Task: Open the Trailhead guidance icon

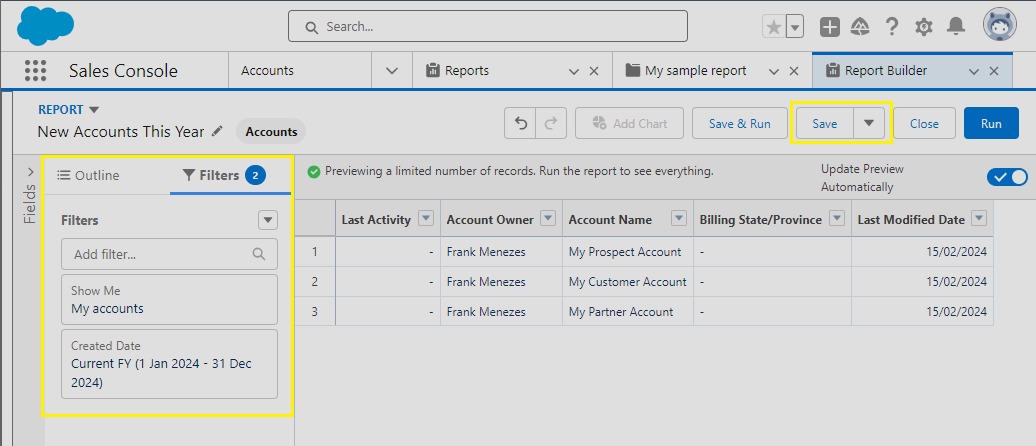Action: pyautogui.click(x=860, y=26)
